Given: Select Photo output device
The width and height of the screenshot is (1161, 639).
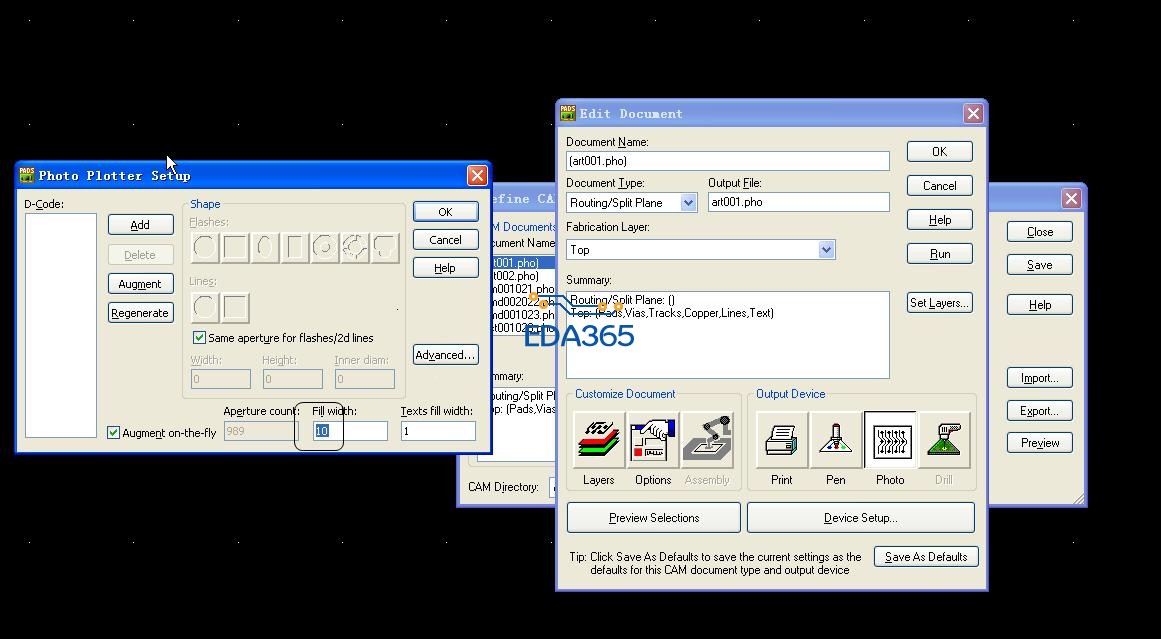Looking at the screenshot, I should click(890, 440).
